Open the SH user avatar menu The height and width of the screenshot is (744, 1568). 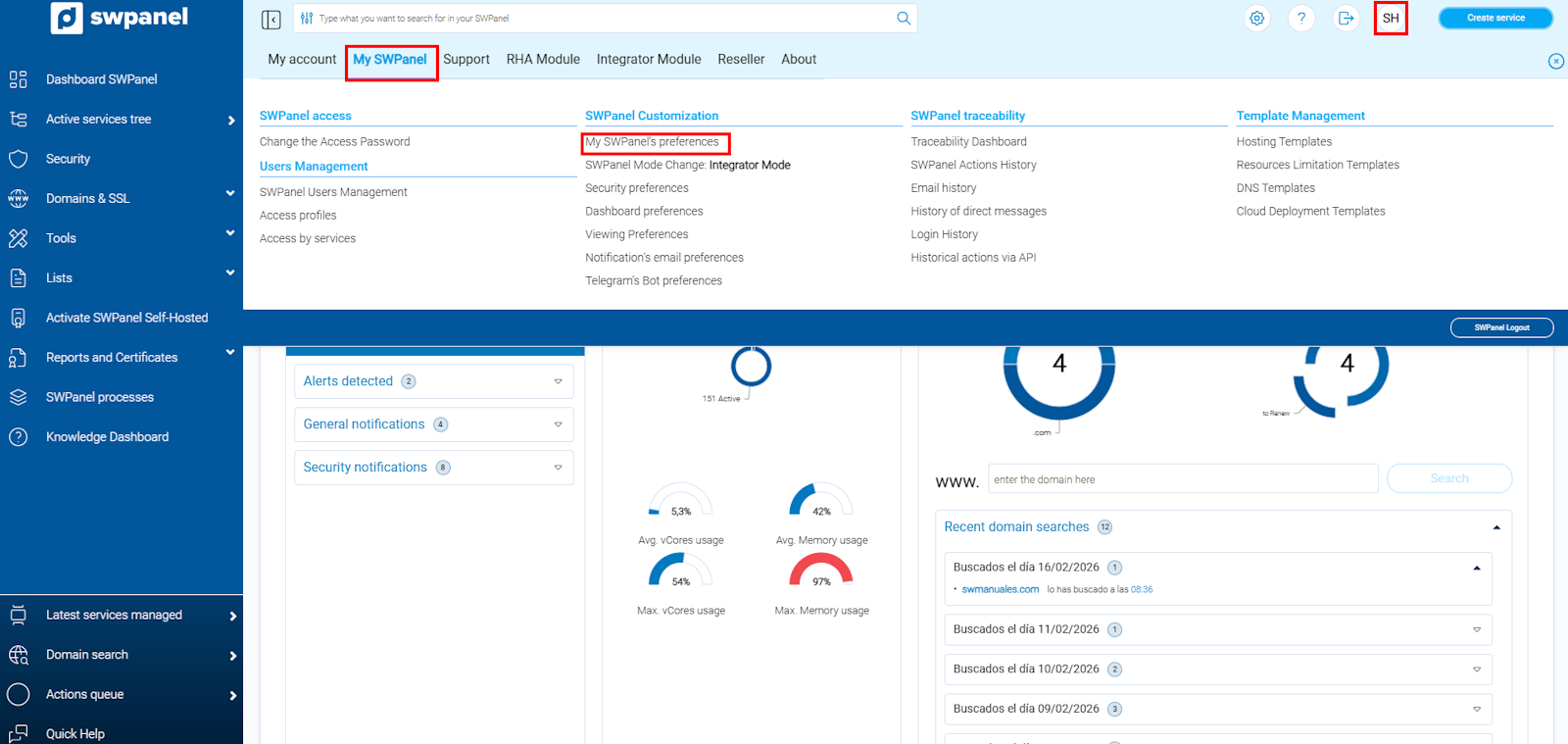coord(1390,19)
